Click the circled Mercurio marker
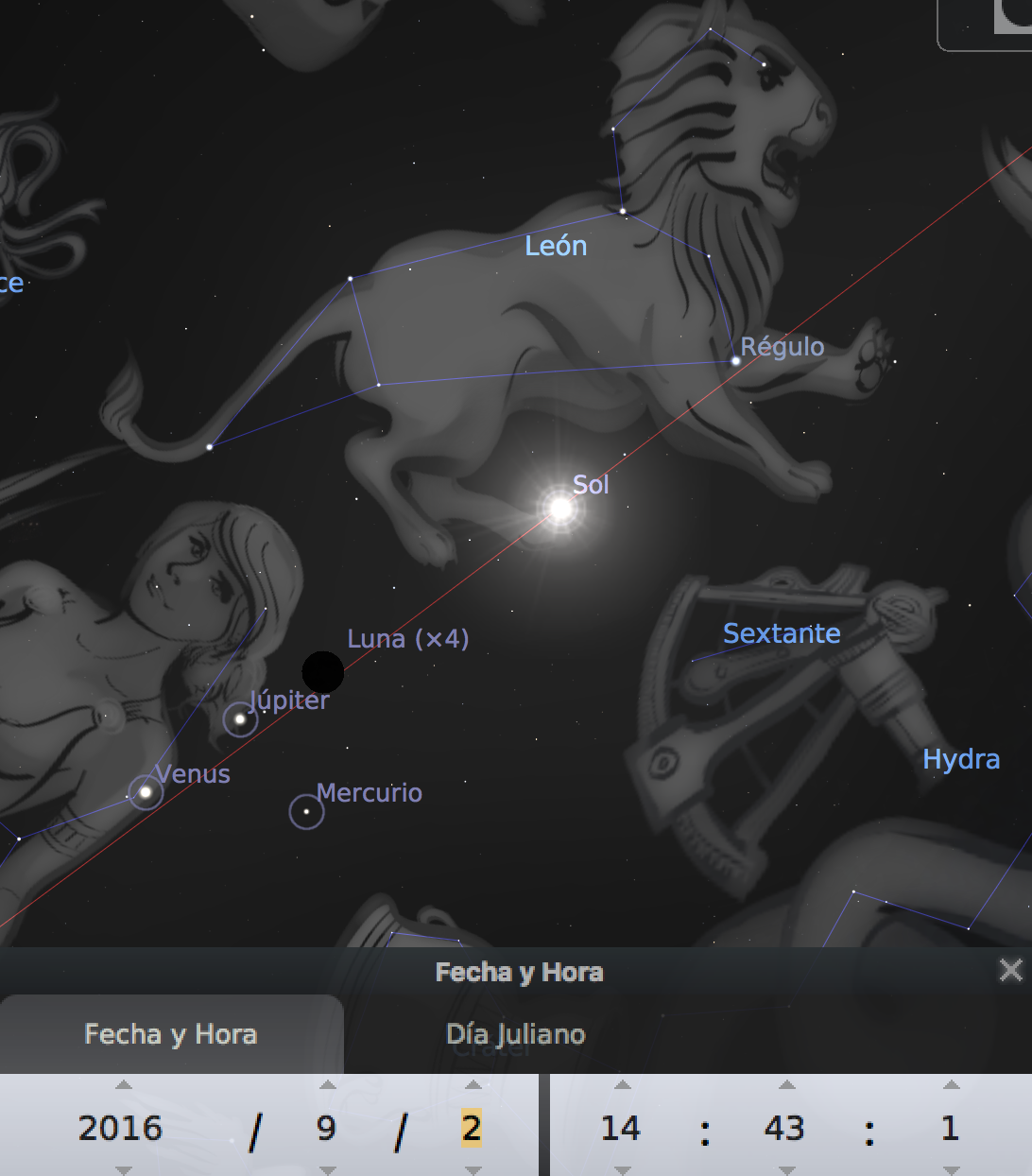This screenshot has height=1176, width=1032. coord(306,811)
